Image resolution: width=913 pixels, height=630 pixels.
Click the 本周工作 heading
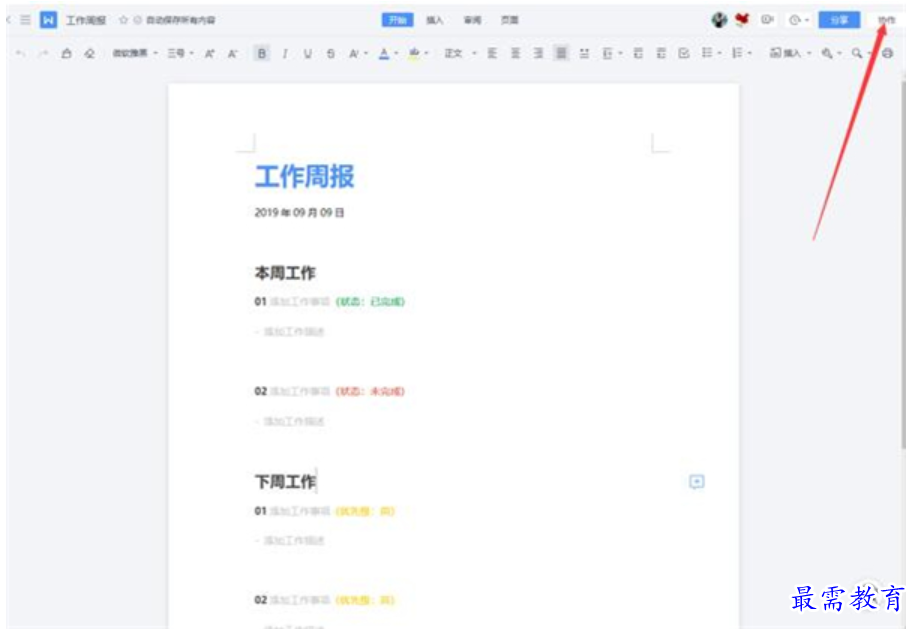coord(285,273)
